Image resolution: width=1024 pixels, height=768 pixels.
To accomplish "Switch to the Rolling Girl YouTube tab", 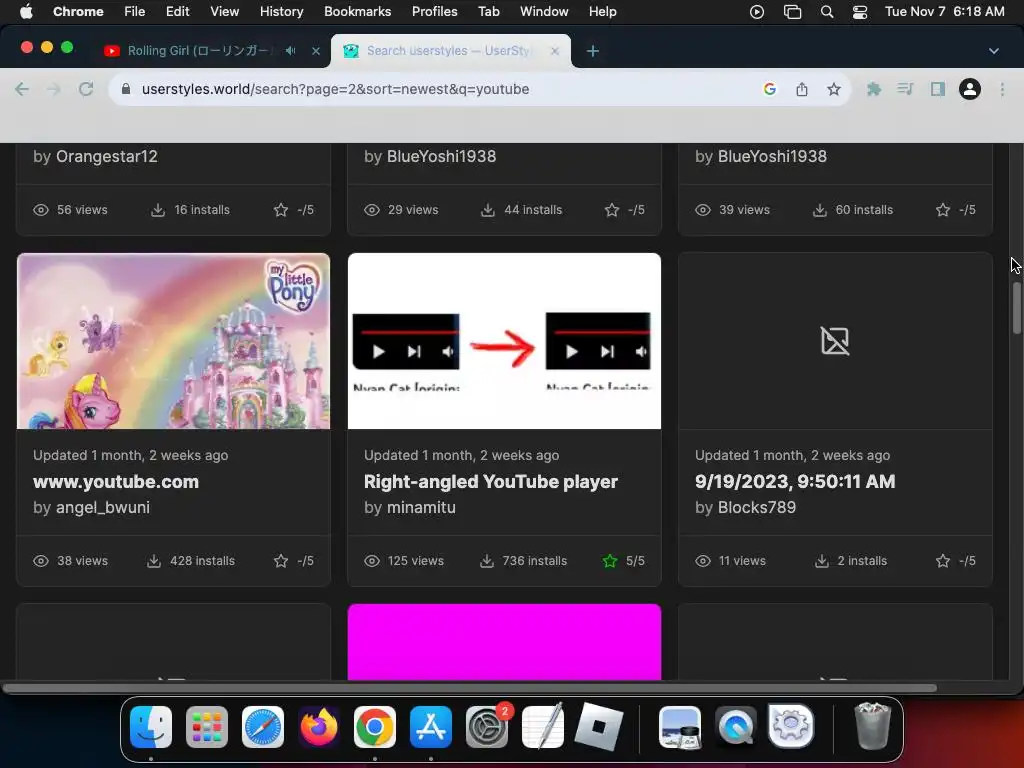I will tap(198, 51).
